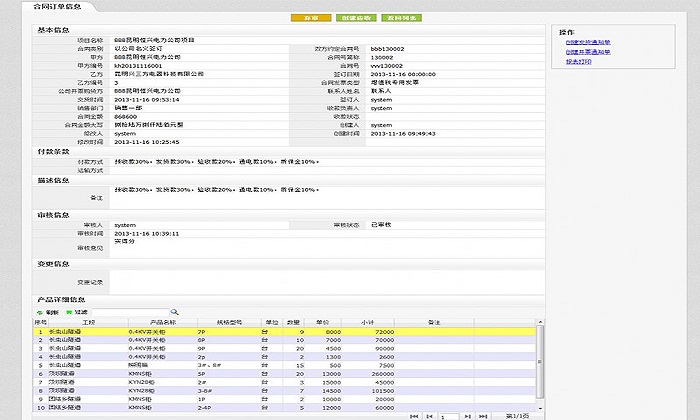This screenshot has width=700, height=420.
Task: Click the 单位 column header
Action: 272,322
